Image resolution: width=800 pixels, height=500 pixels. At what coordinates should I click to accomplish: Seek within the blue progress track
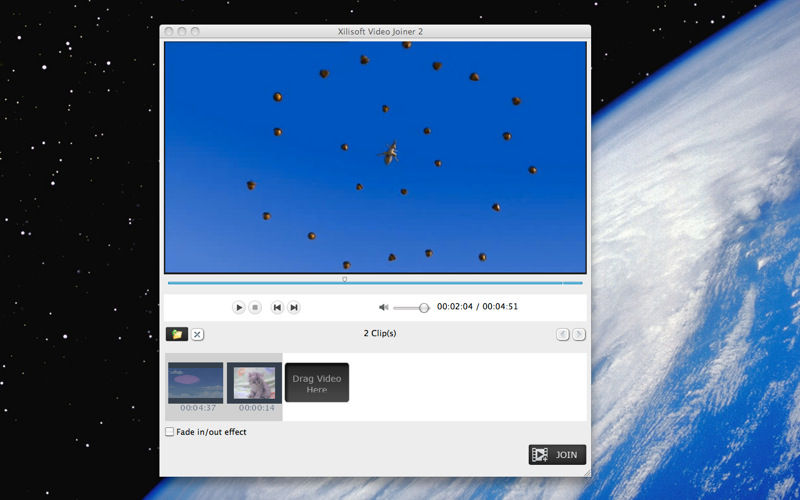click(x=375, y=283)
